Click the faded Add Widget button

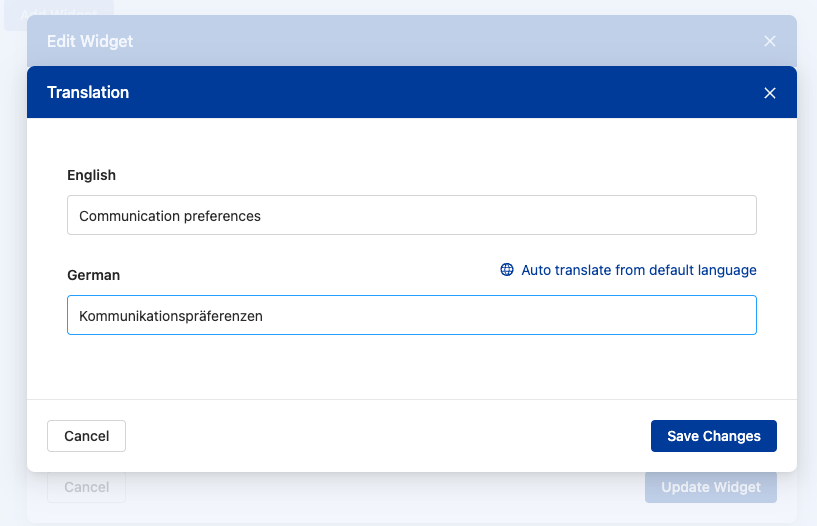click(x=57, y=14)
